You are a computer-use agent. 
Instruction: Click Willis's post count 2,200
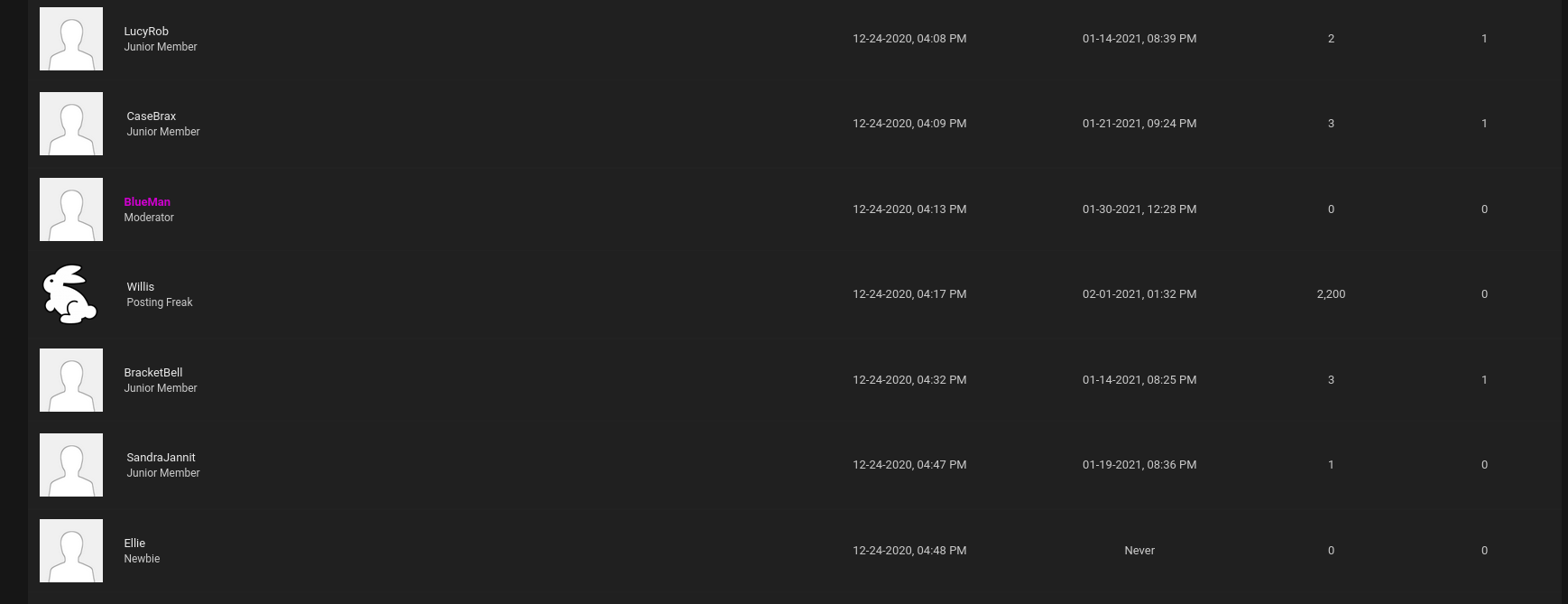click(1331, 294)
